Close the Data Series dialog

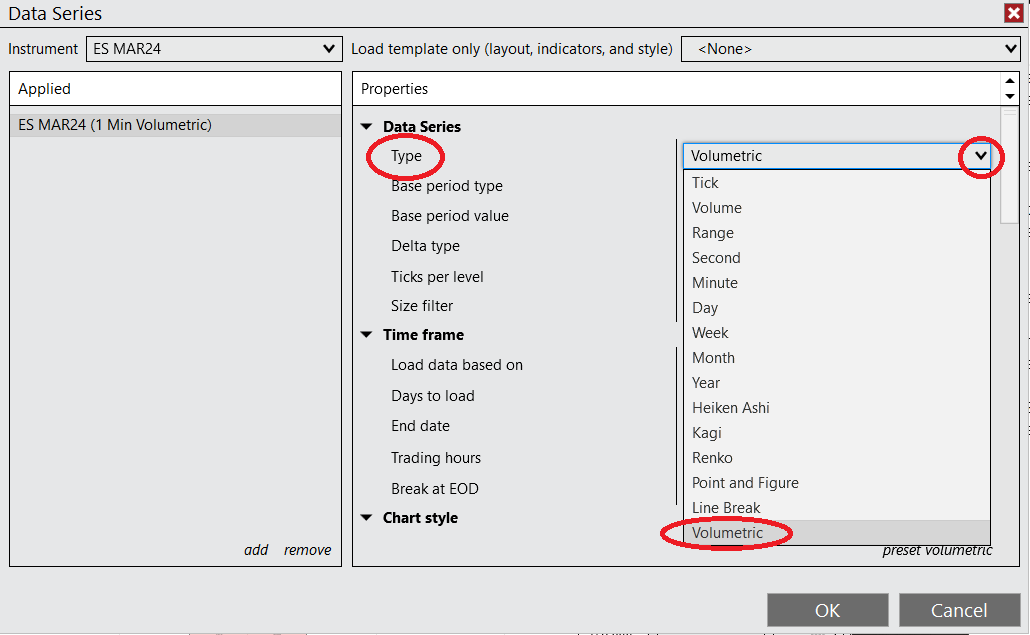tap(1014, 13)
